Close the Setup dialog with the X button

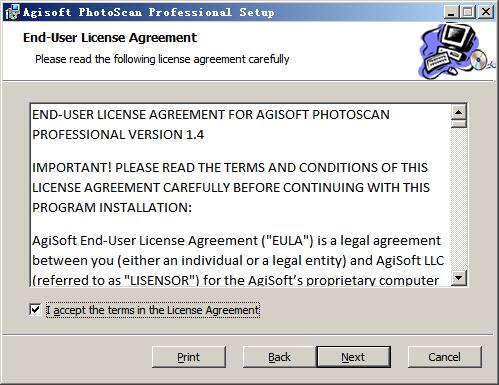tap(486, 12)
